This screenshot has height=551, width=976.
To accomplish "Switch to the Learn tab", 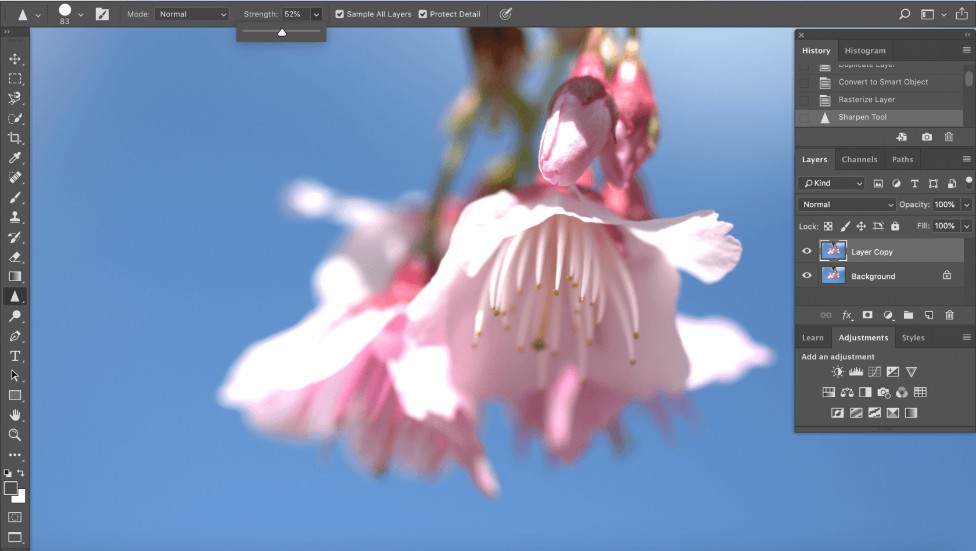I will pyautogui.click(x=812, y=337).
